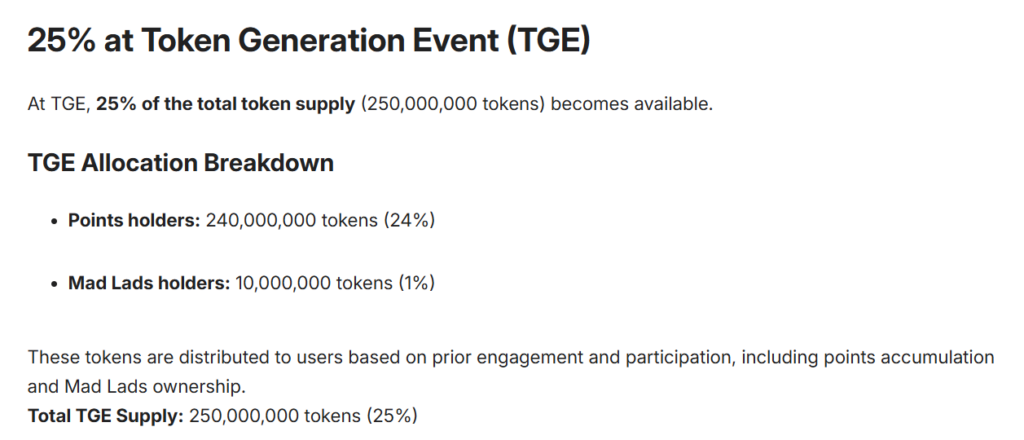Click the bullet point before Points holders
Viewport: 1024px width, 440px height.
53,221
